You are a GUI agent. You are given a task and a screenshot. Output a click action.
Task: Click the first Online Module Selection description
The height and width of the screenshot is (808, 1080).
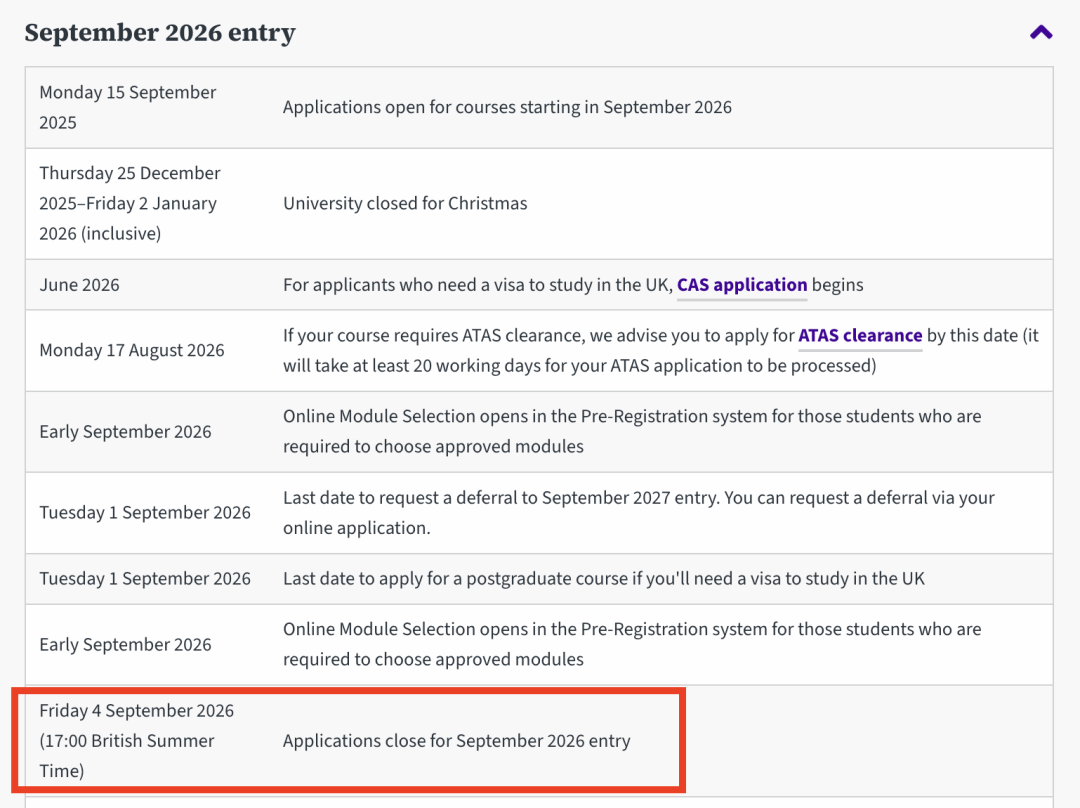click(632, 431)
